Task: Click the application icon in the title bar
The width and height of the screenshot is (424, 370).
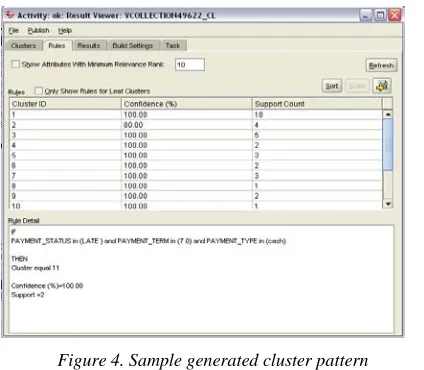Action: pos(10,15)
